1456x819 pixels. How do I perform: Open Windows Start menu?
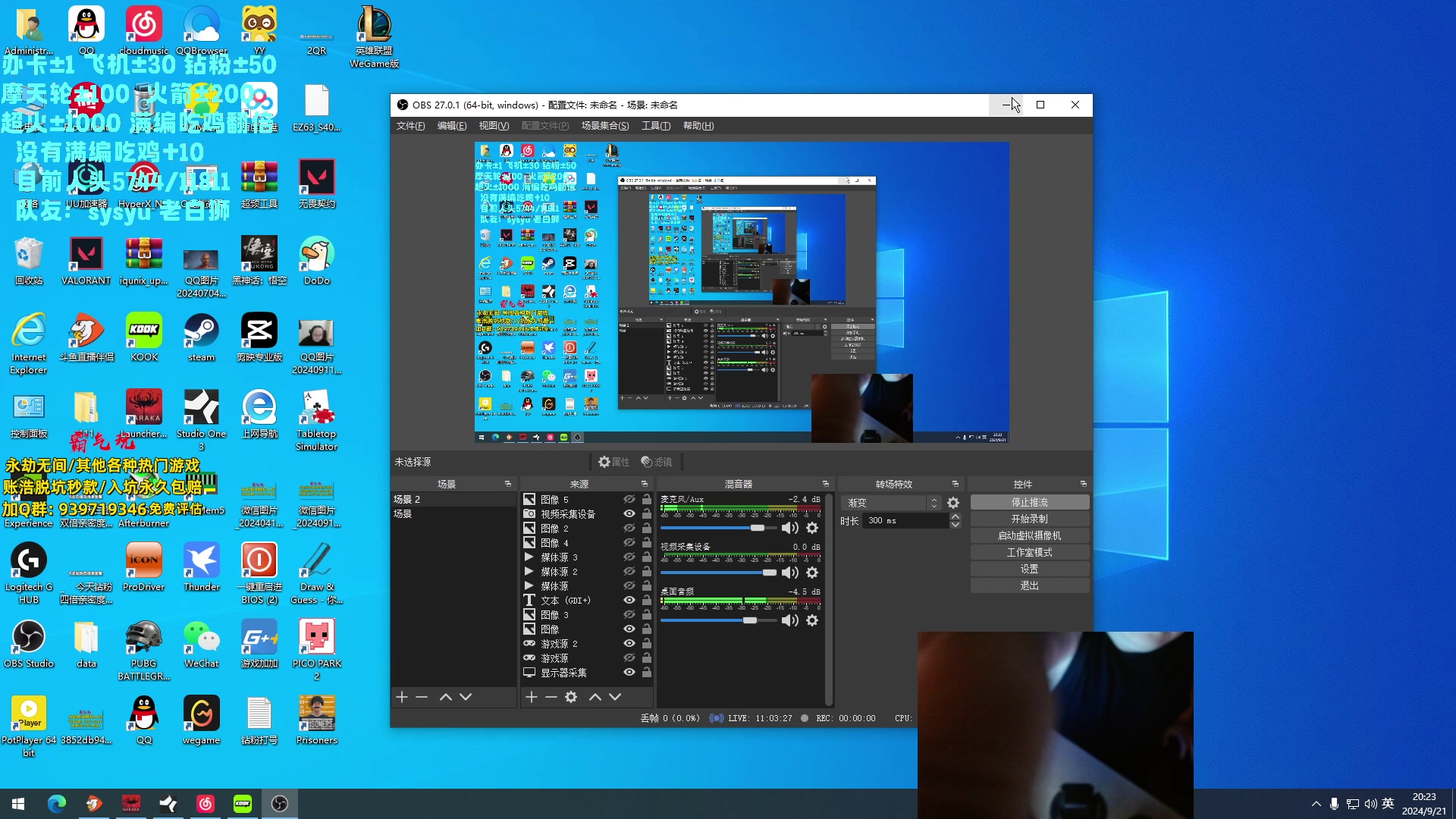pos(18,804)
